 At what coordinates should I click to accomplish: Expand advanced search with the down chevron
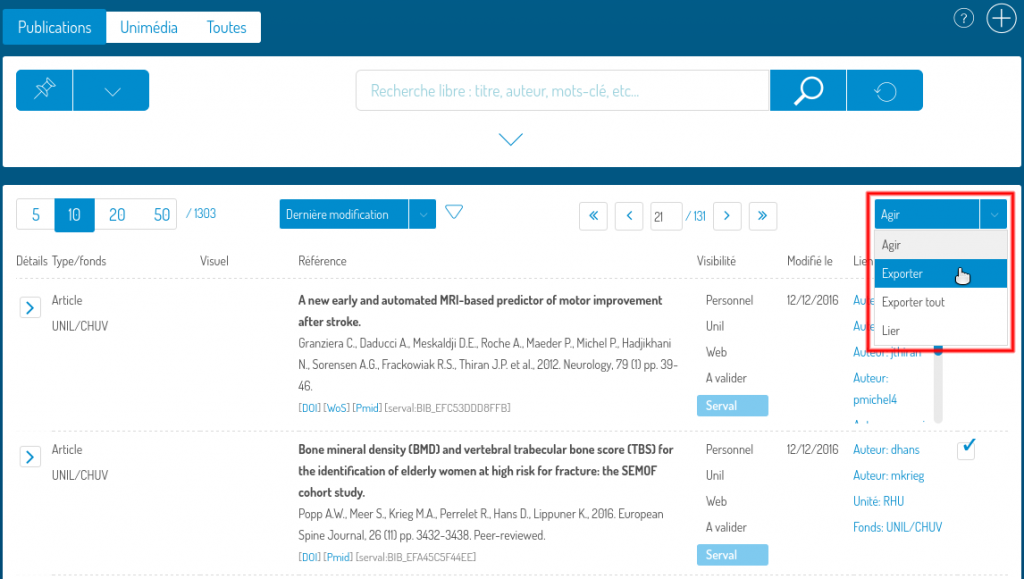click(511, 139)
